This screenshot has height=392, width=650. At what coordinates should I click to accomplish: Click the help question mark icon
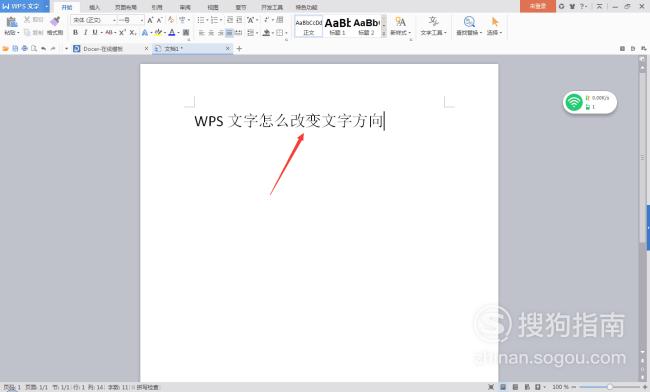(582, 6)
